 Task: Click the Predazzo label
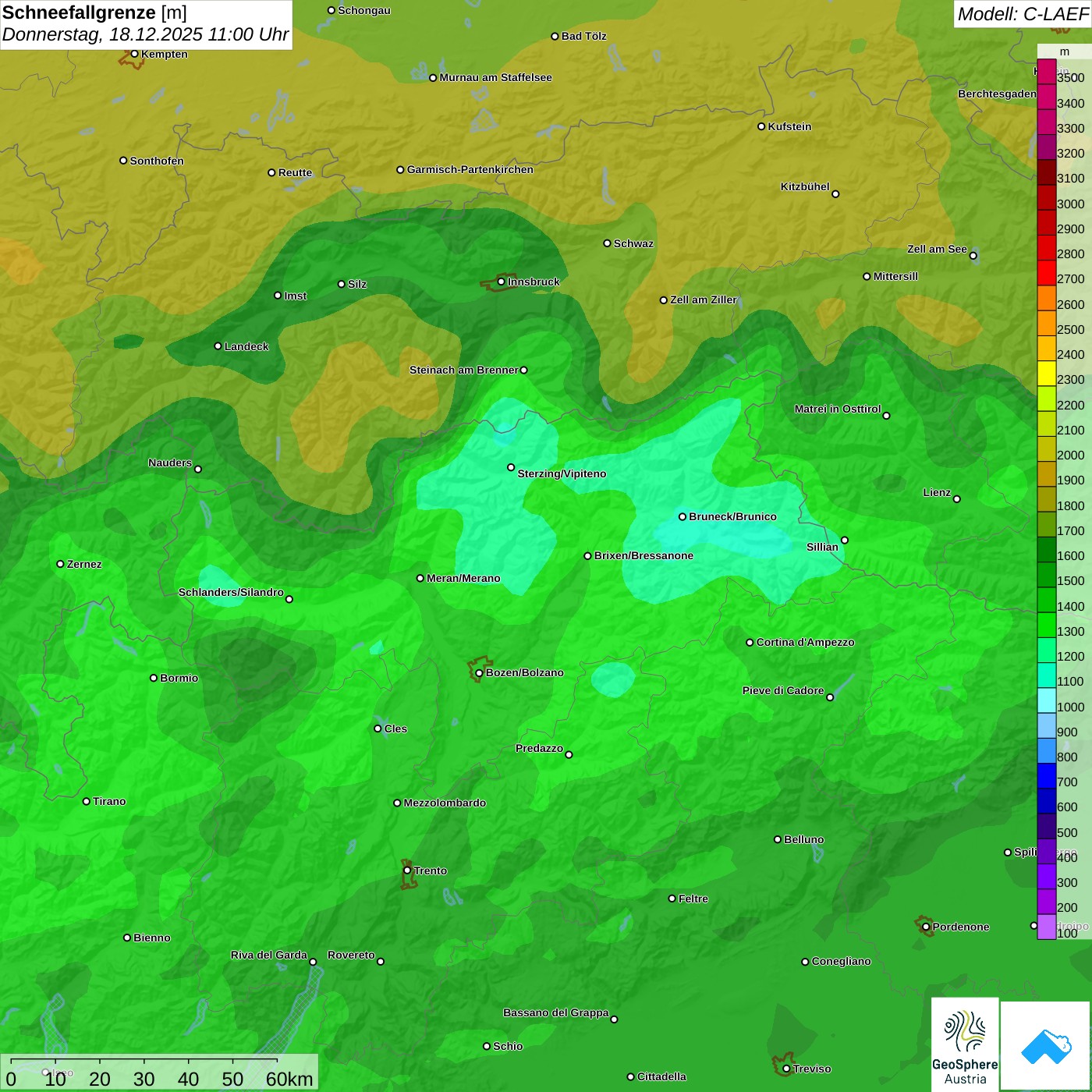(x=539, y=749)
